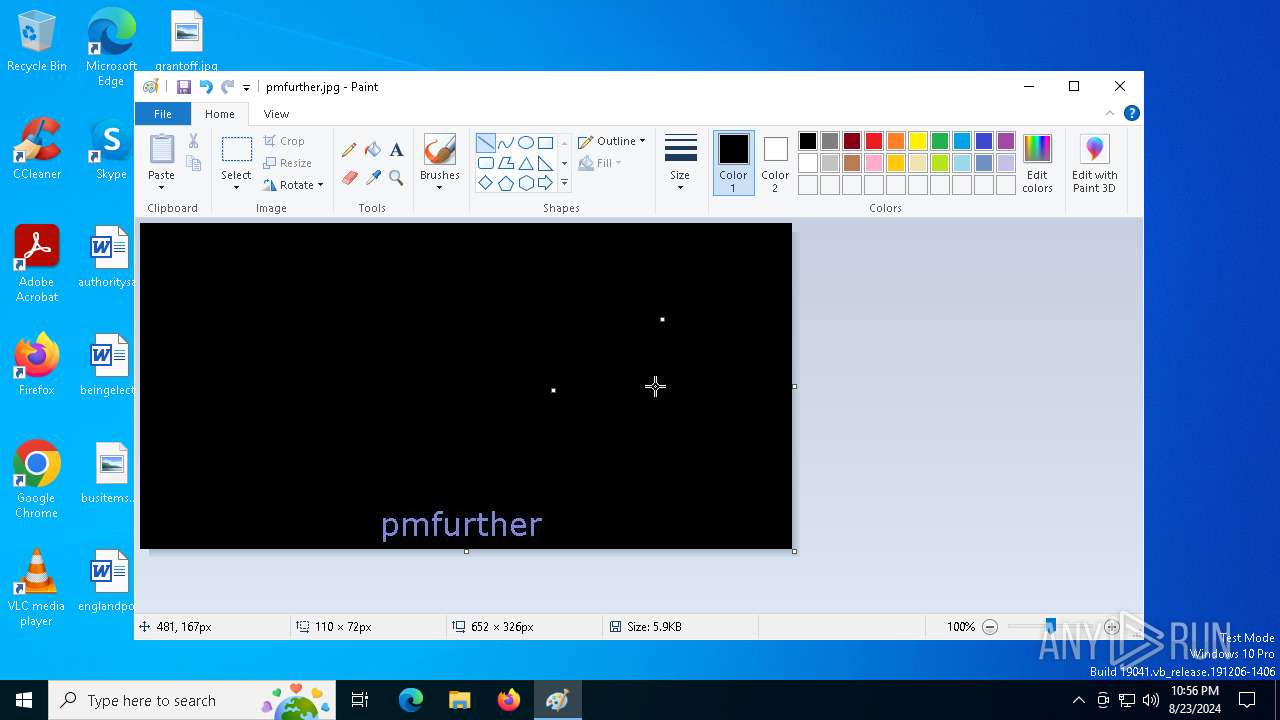Choose the Rounded rectangle shape
Image resolution: width=1280 pixels, height=720 pixels.
coord(485,163)
